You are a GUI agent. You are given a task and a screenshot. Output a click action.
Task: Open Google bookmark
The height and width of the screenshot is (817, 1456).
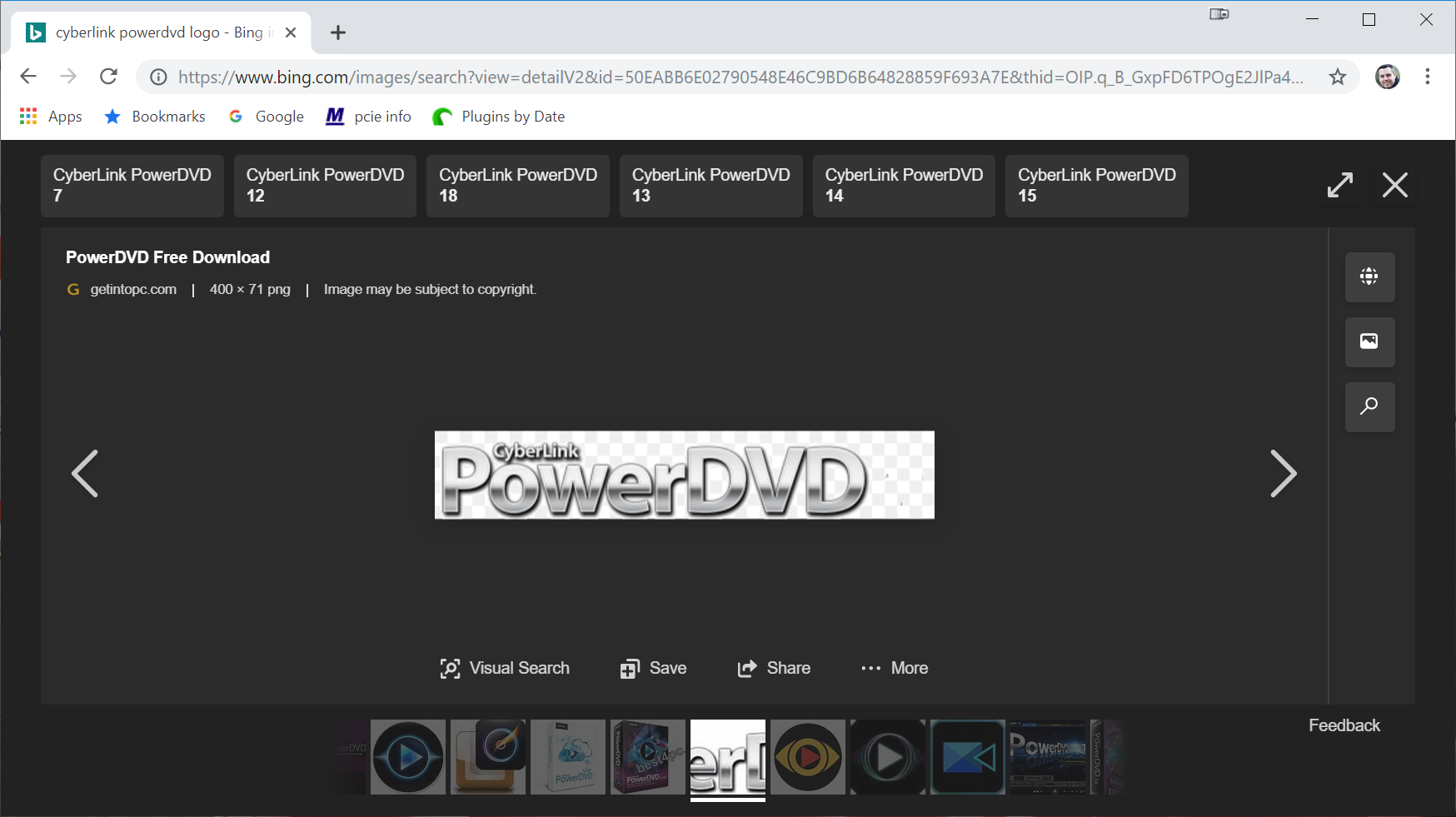tap(267, 117)
